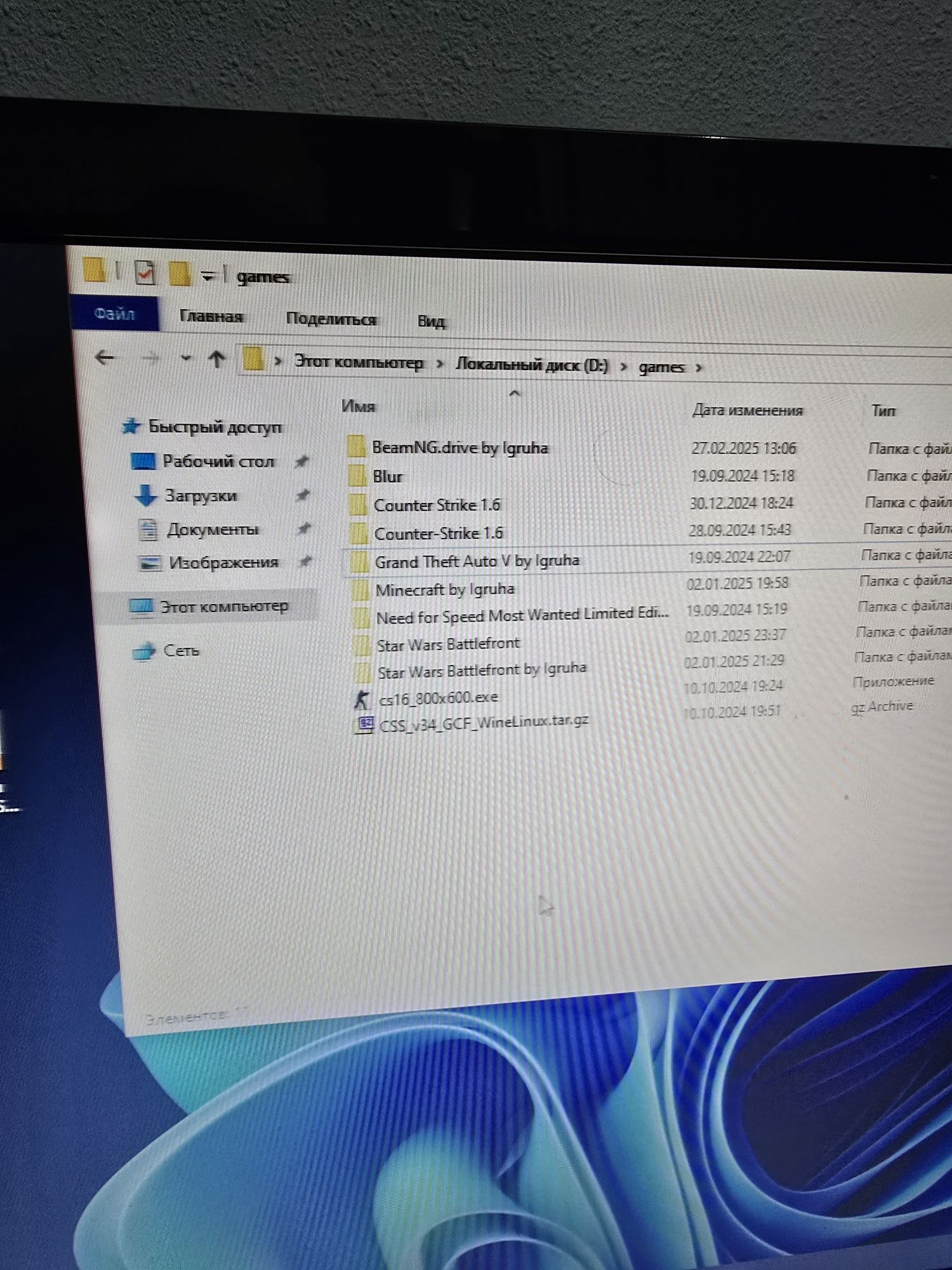Click the pin icon beside Загрузки

[304, 495]
